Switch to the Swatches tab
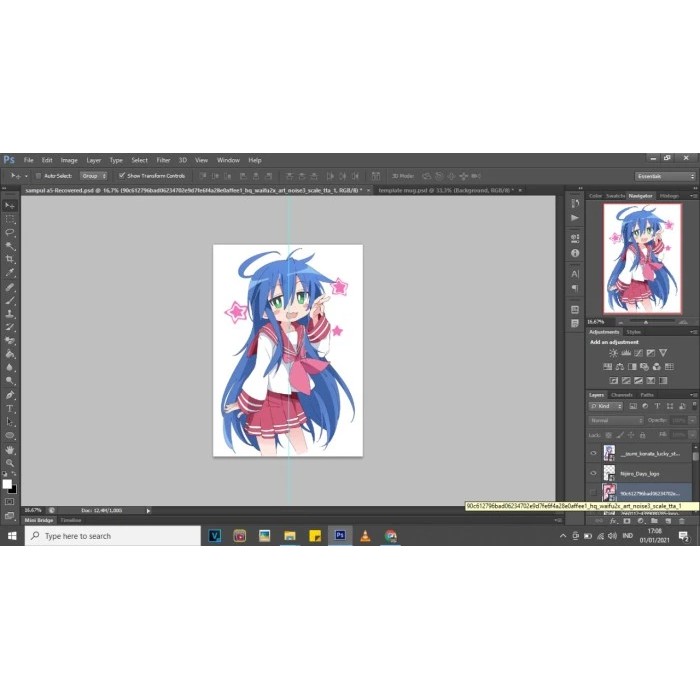The width and height of the screenshot is (700, 700). 615,196
